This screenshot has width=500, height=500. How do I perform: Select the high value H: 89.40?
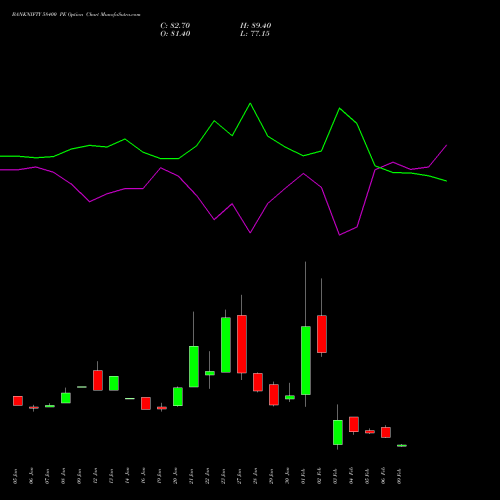(255, 26)
